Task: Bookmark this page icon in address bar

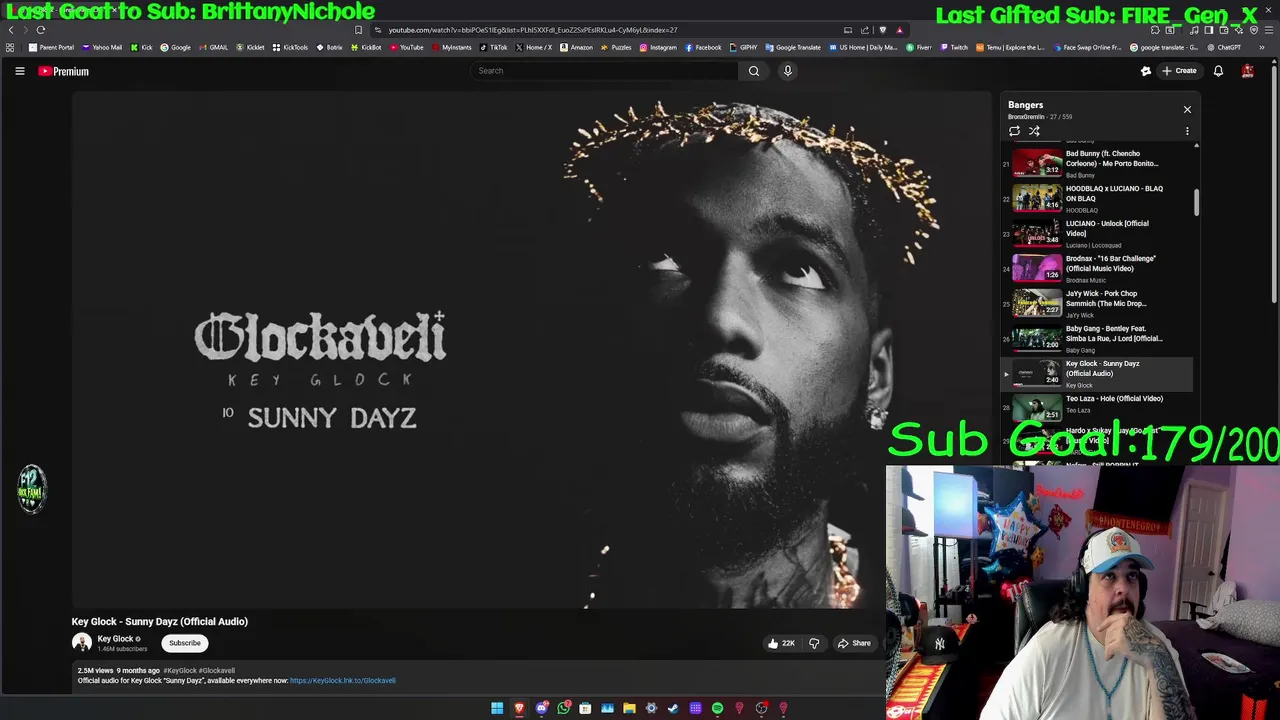Action: click(358, 30)
